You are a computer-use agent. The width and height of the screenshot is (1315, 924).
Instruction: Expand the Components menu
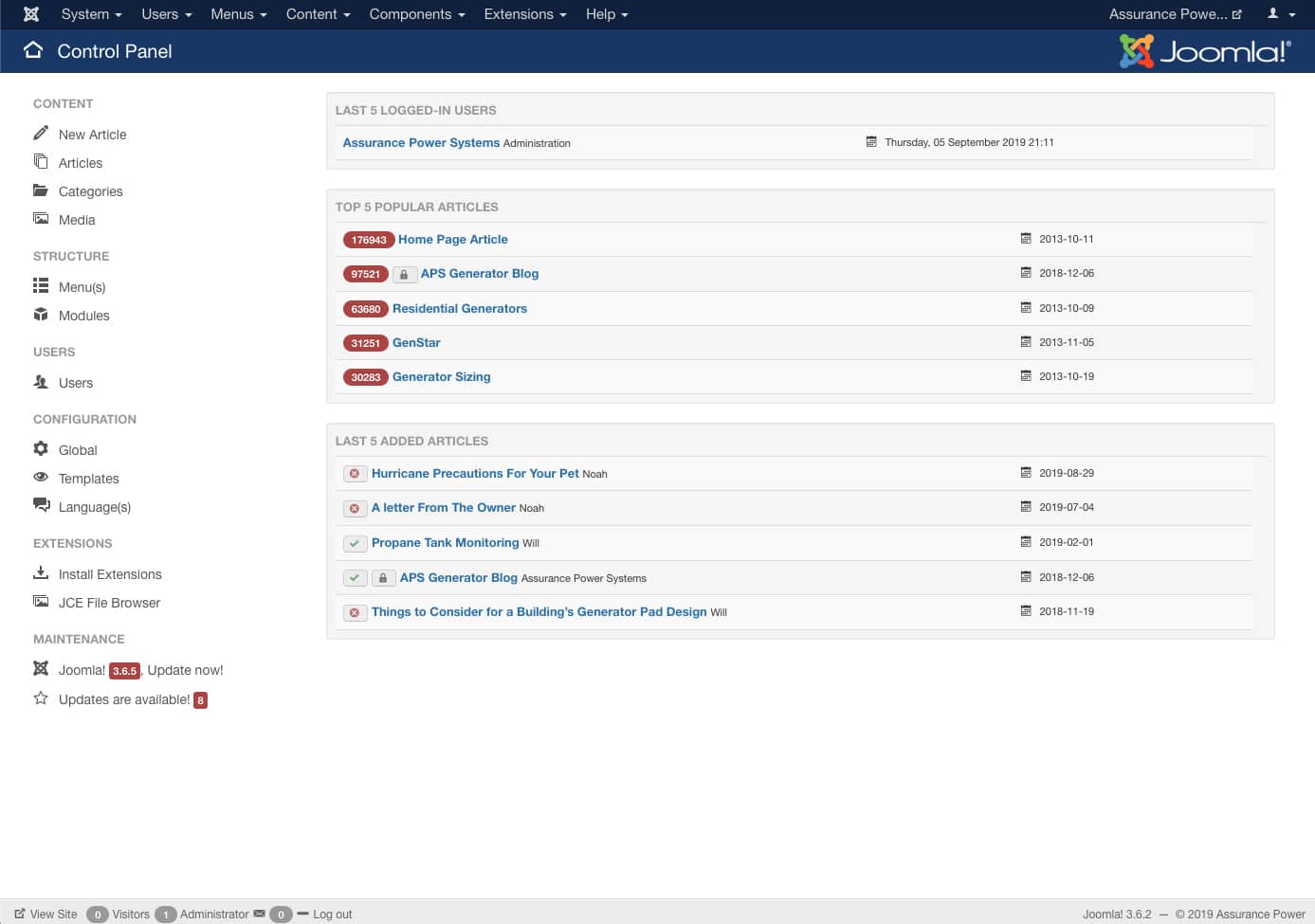417,14
